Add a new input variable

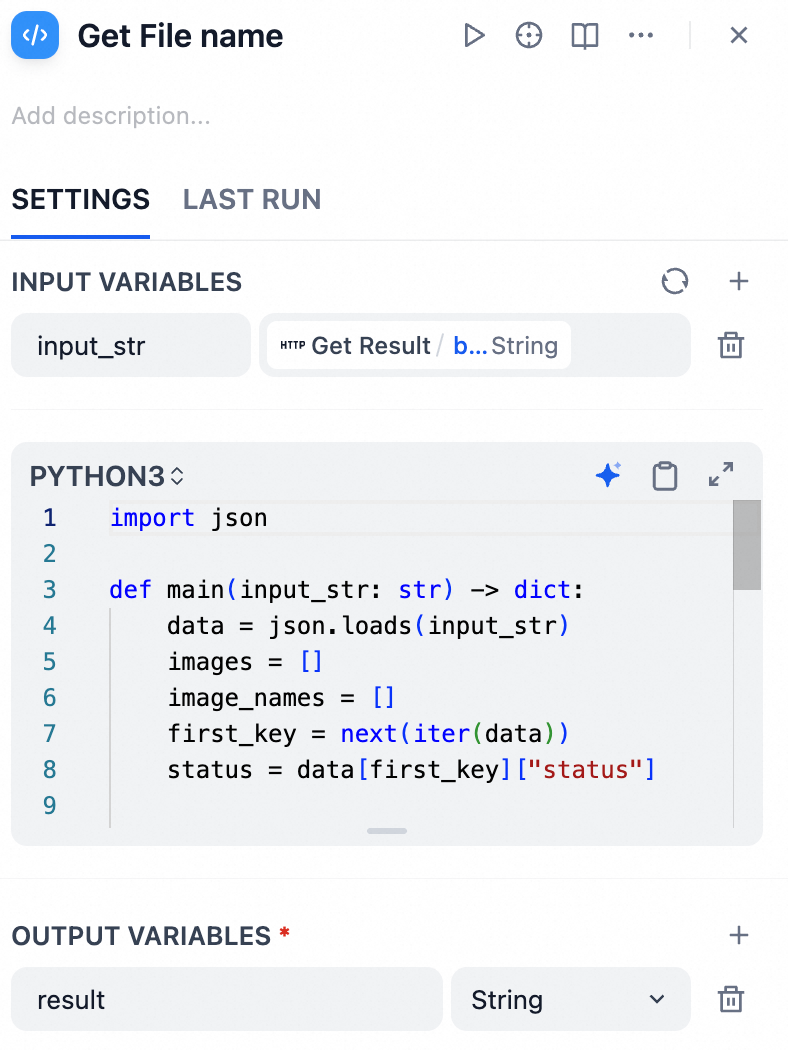pyautogui.click(x=738, y=281)
